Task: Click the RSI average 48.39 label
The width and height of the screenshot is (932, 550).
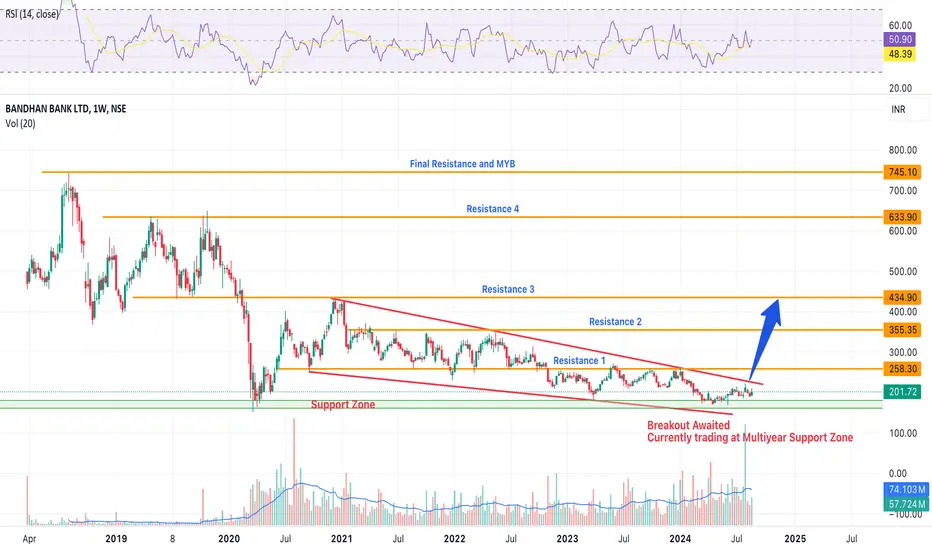Action: (x=900, y=54)
